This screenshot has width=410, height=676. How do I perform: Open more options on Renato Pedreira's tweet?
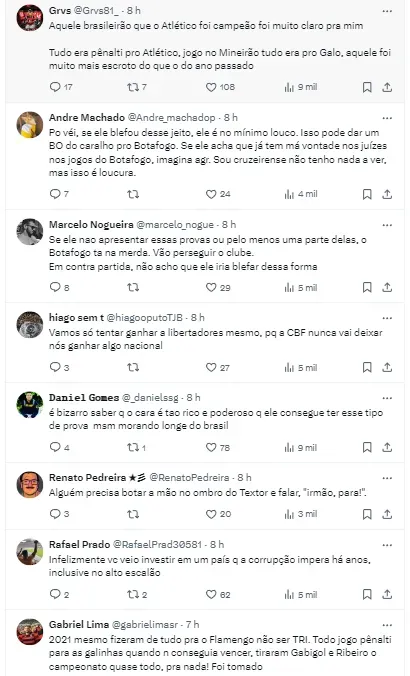387,478
